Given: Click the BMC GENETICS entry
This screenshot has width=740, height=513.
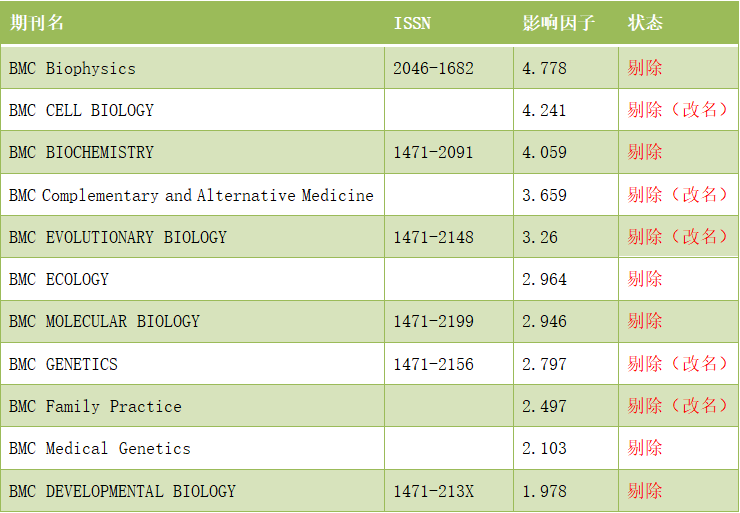Looking at the screenshot, I should [x=63, y=364].
